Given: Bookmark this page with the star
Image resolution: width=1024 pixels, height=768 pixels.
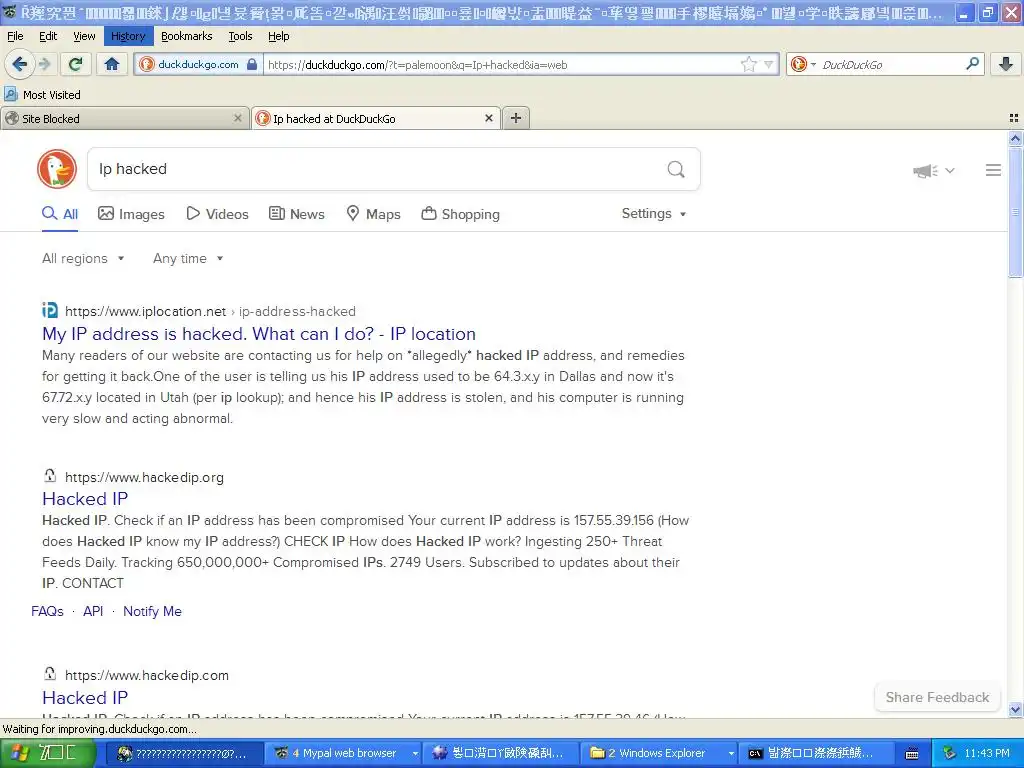Looking at the screenshot, I should click(748, 64).
